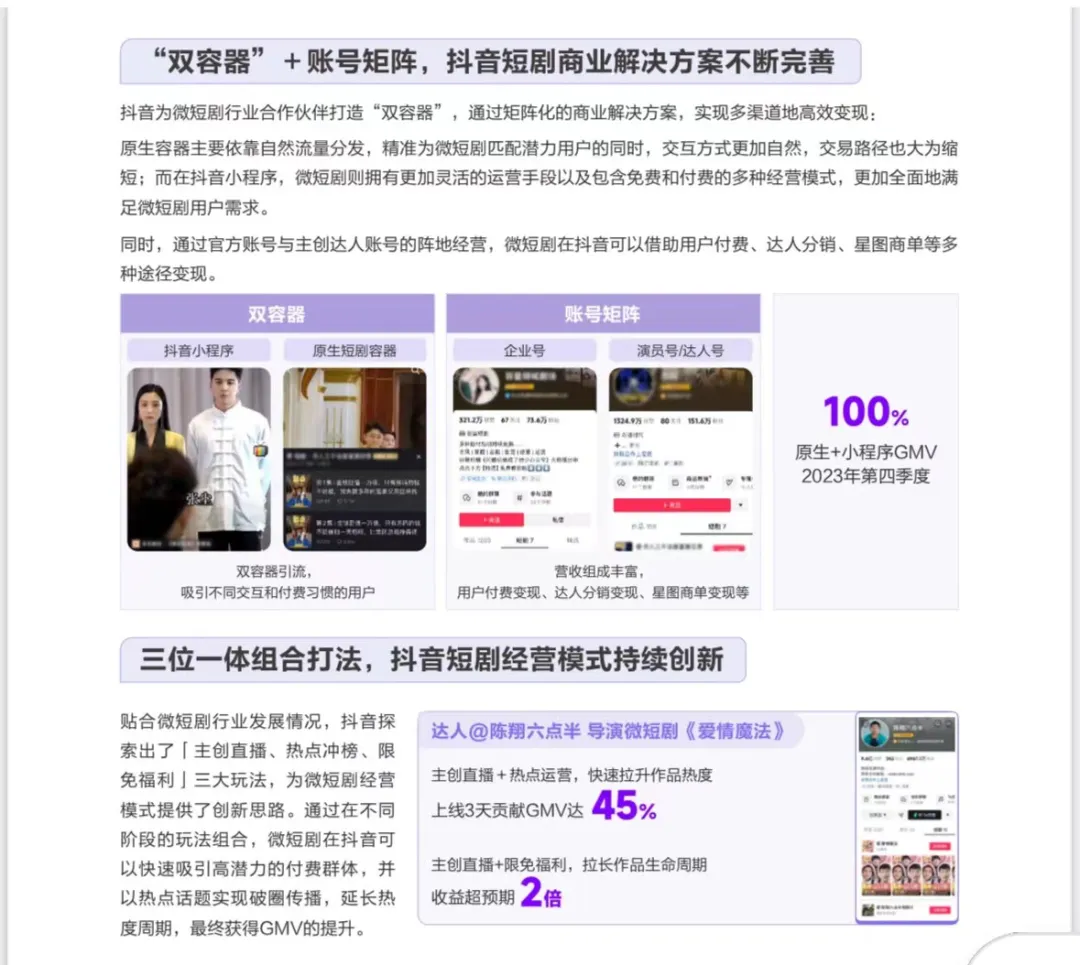The image size is (1080, 965).
Task: Click the 45% GMV figure
Action: 624,805
